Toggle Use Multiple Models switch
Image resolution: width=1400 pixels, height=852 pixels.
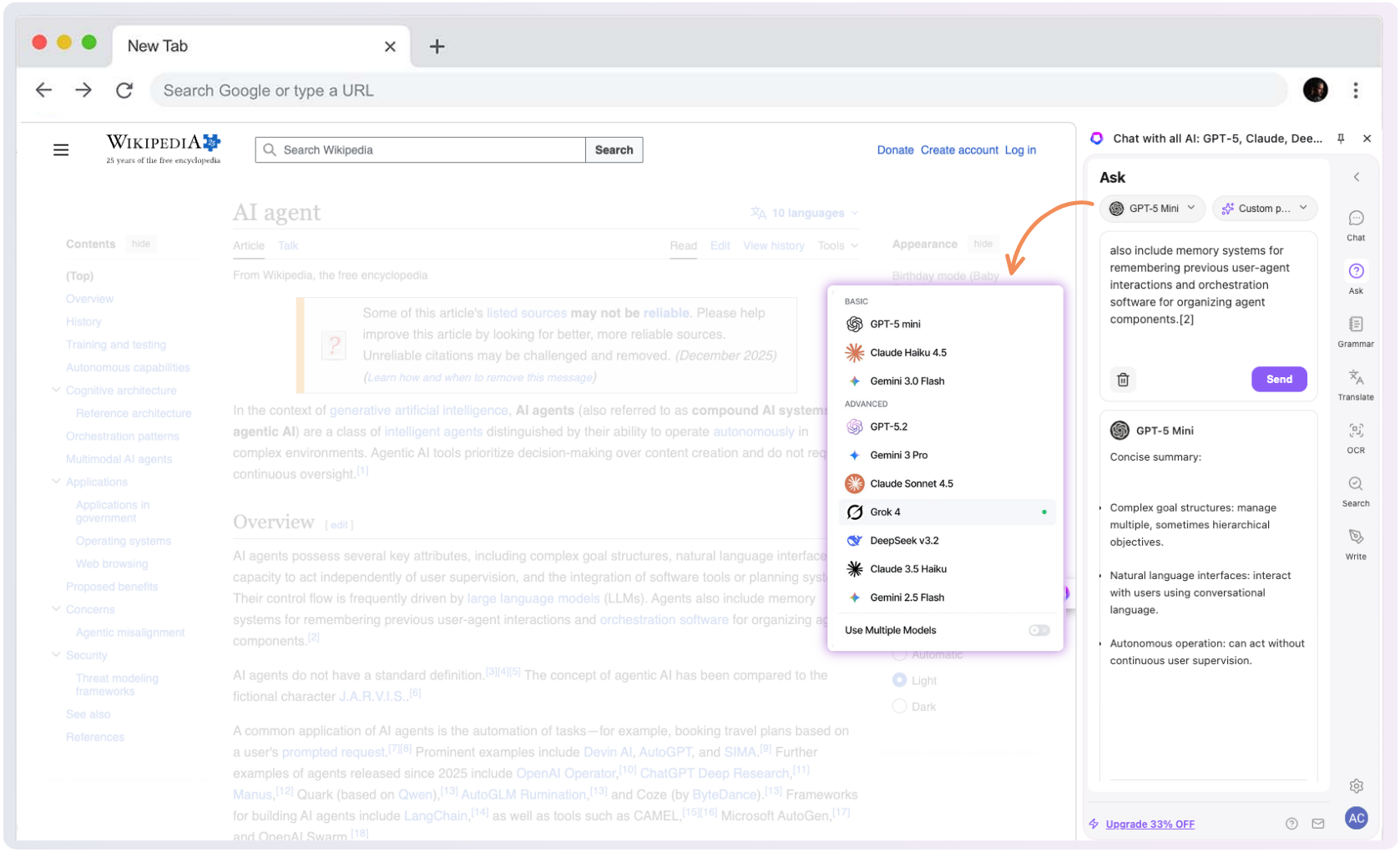click(1039, 630)
